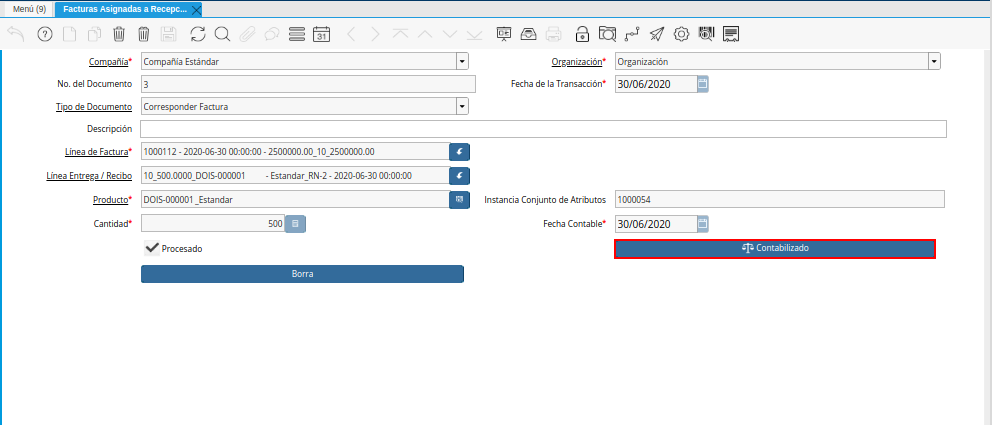
Task: Expand the Organización dropdown arrow
Action: (934, 61)
